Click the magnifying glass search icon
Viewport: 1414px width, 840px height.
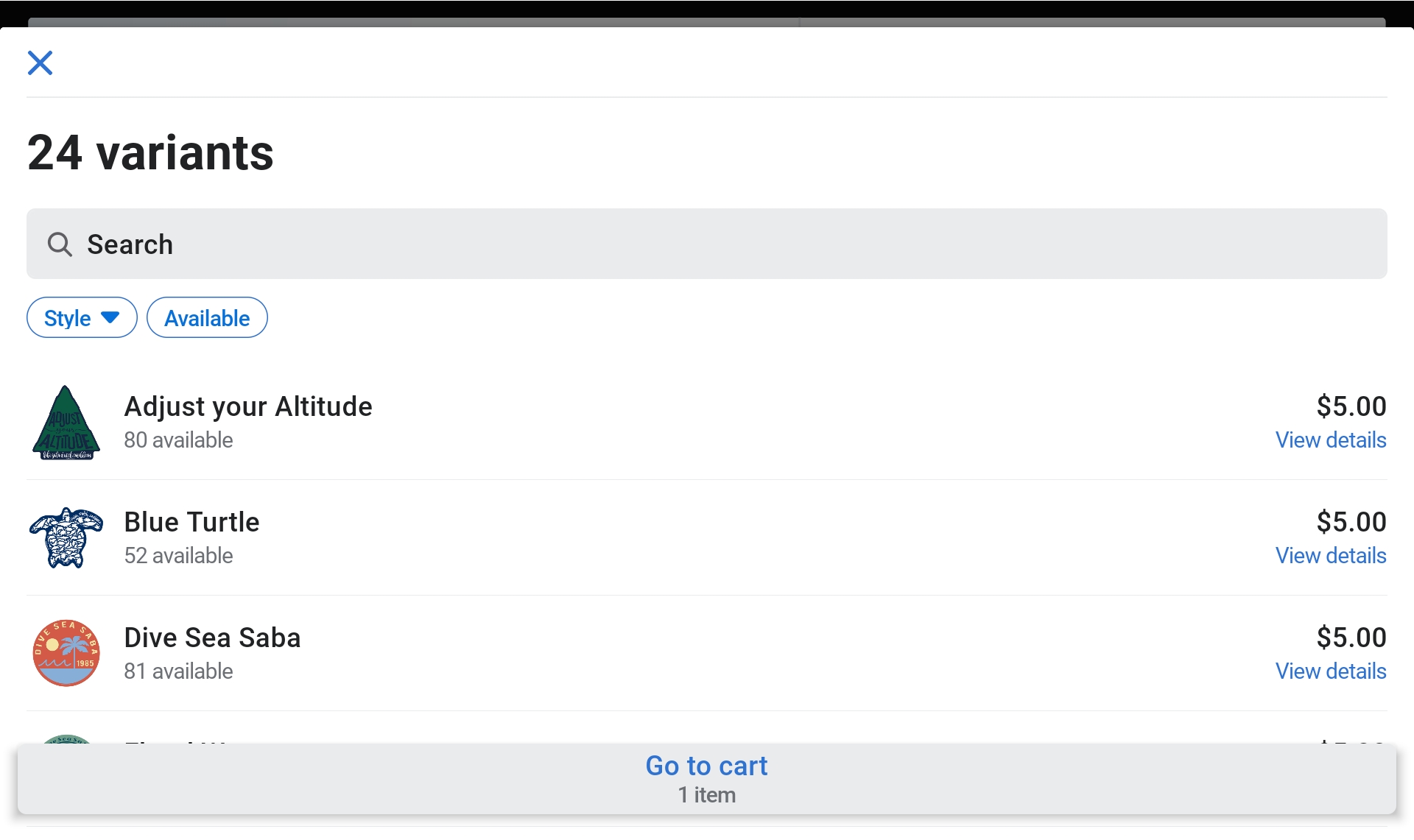60,244
